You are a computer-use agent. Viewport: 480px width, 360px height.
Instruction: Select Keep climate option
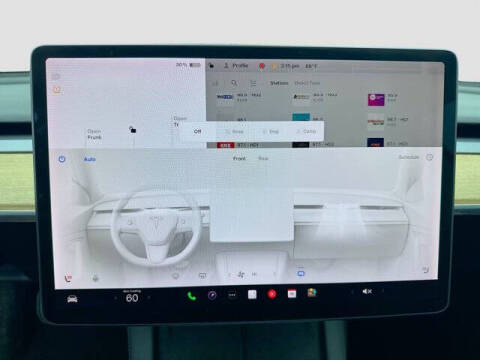(x=234, y=131)
